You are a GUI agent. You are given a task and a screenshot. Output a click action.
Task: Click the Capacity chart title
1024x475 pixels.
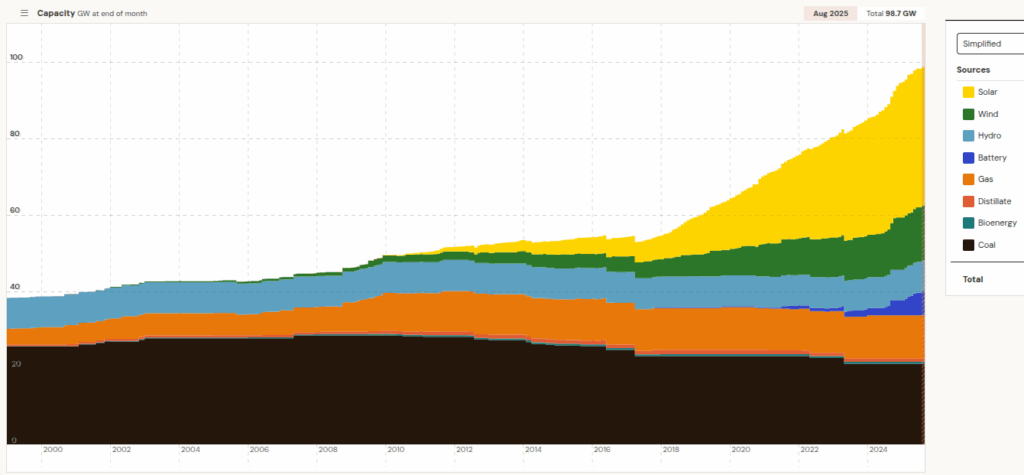pyautogui.click(x=55, y=13)
